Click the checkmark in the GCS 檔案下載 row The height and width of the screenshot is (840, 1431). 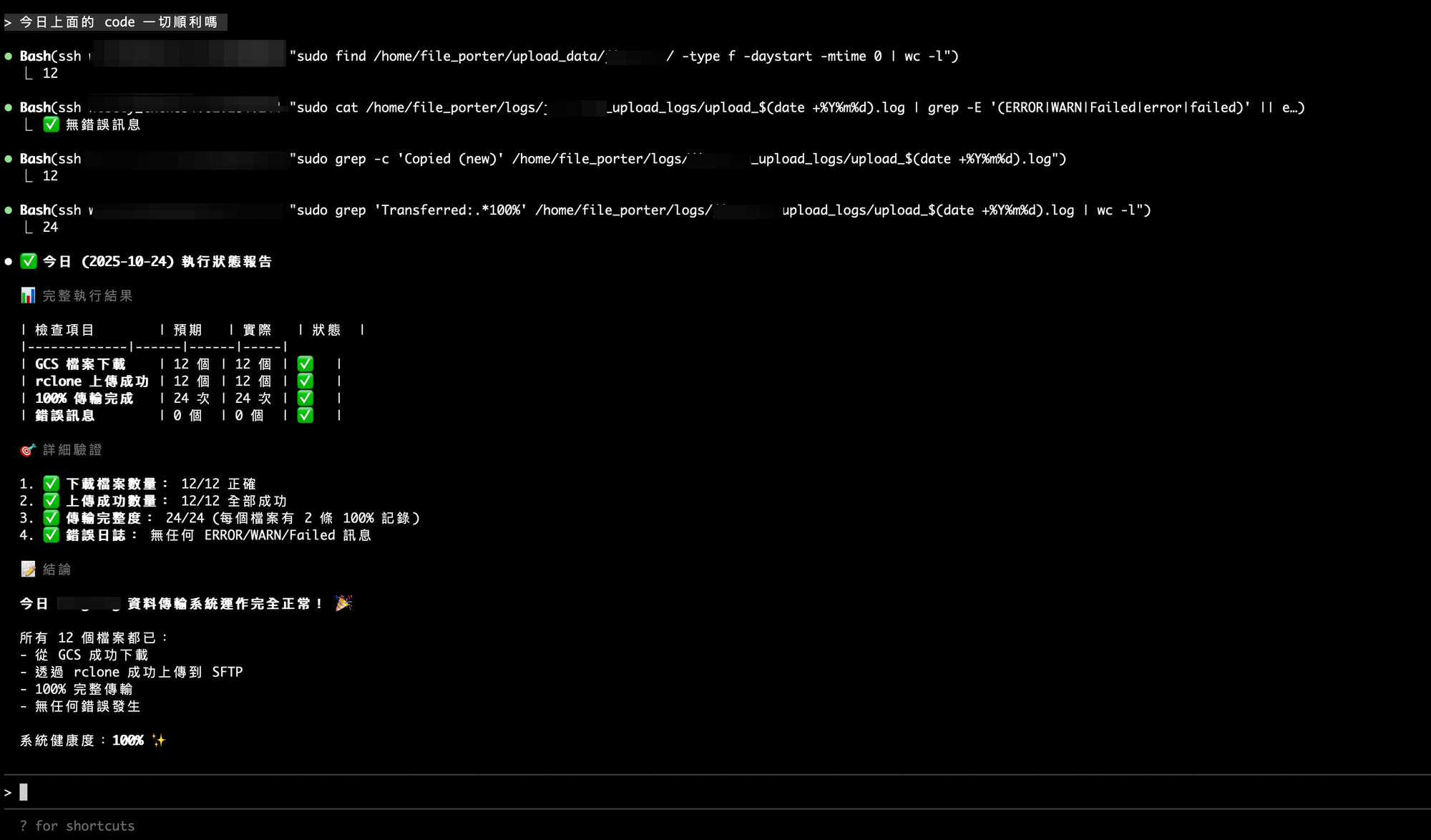(x=306, y=364)
